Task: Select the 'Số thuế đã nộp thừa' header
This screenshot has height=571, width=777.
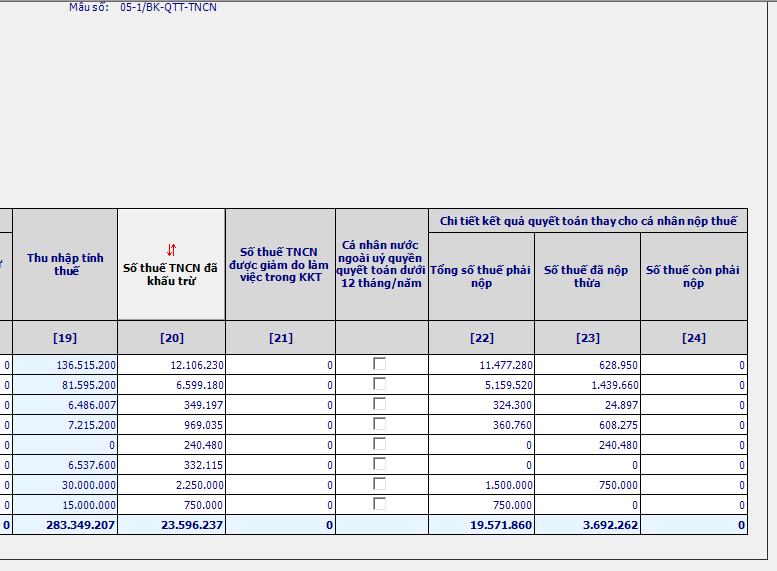Action: click(587, 276)
